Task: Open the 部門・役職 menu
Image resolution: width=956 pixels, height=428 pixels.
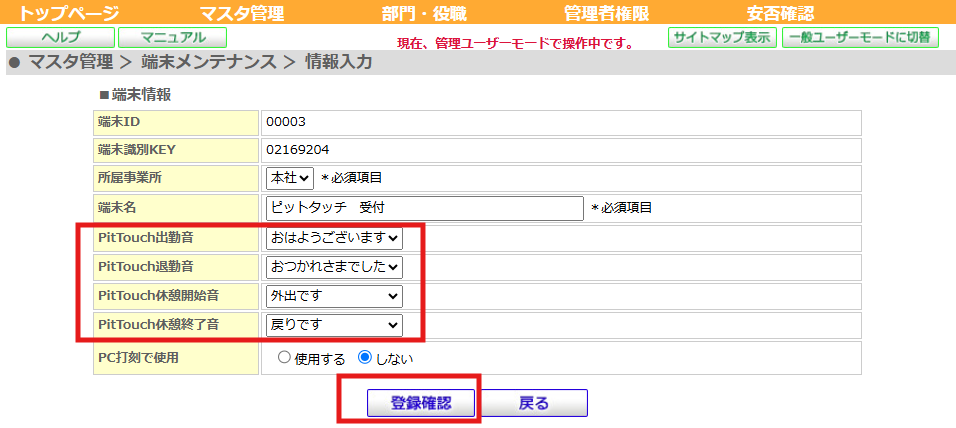Action: [x=424, y=13]
